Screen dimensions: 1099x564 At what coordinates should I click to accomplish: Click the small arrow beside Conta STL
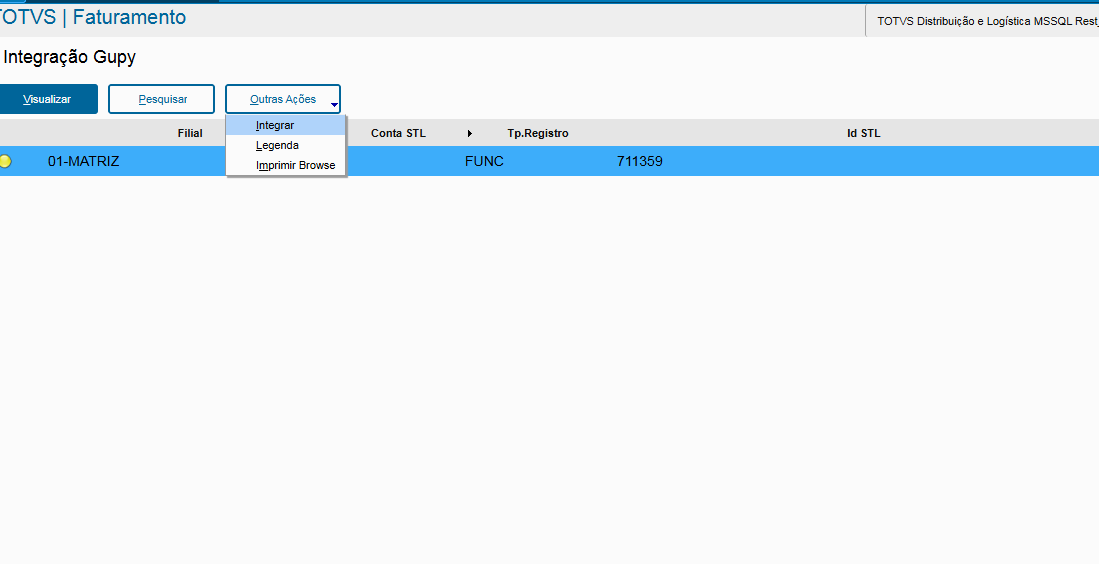point(470,133)
